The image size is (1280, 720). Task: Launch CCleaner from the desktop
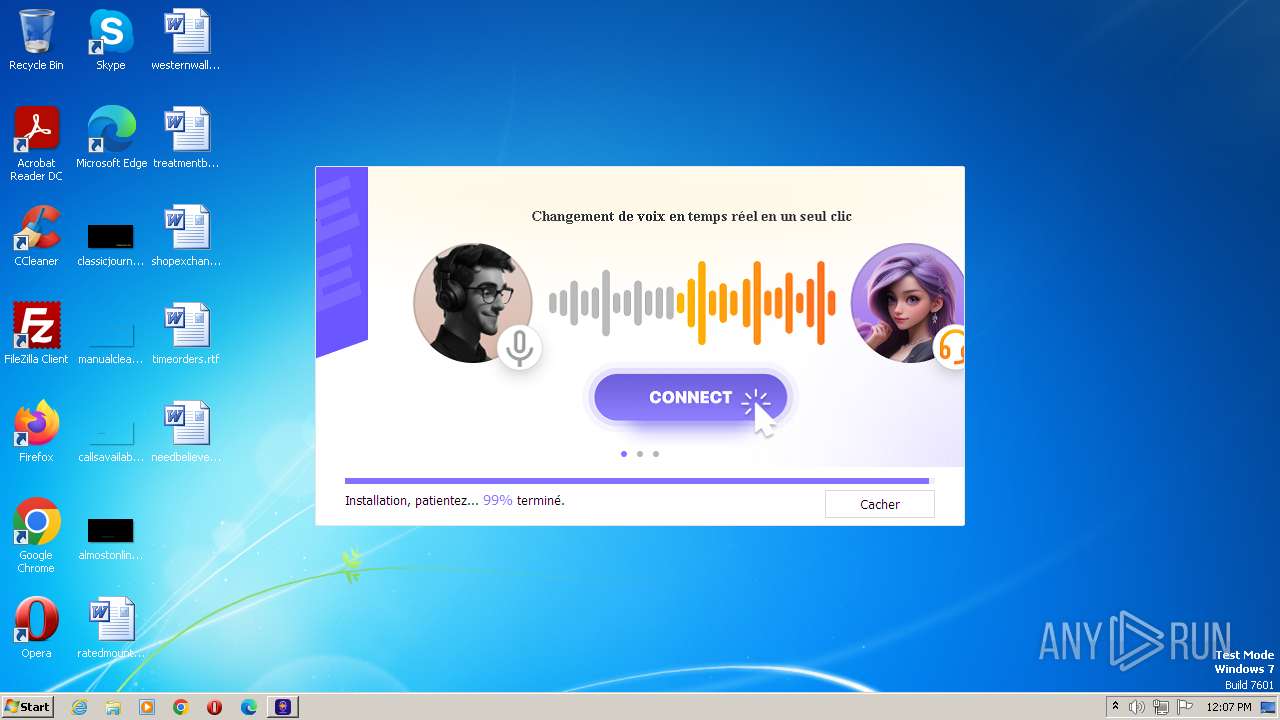pyautogui.click(x=36, y=236)
